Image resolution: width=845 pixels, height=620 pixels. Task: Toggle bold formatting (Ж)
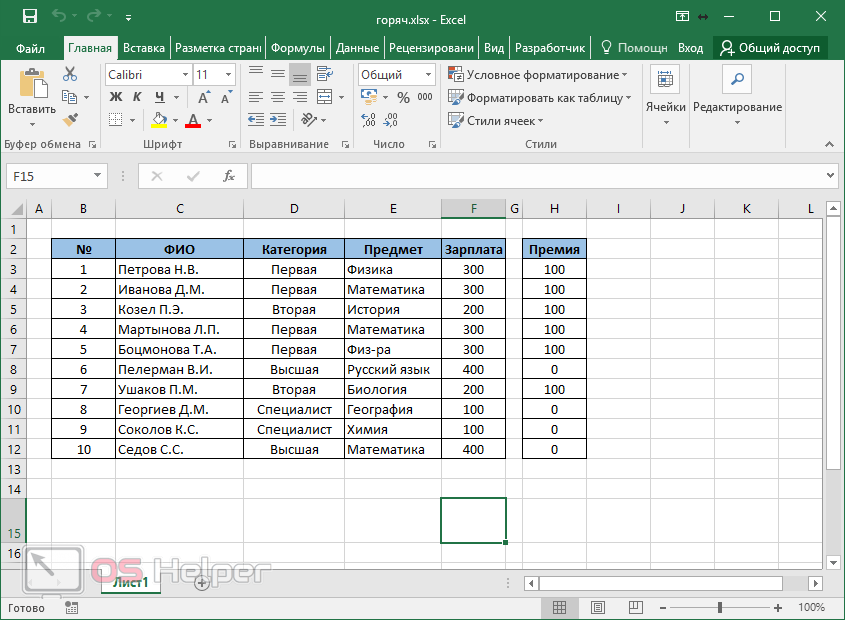coord(115,97)
